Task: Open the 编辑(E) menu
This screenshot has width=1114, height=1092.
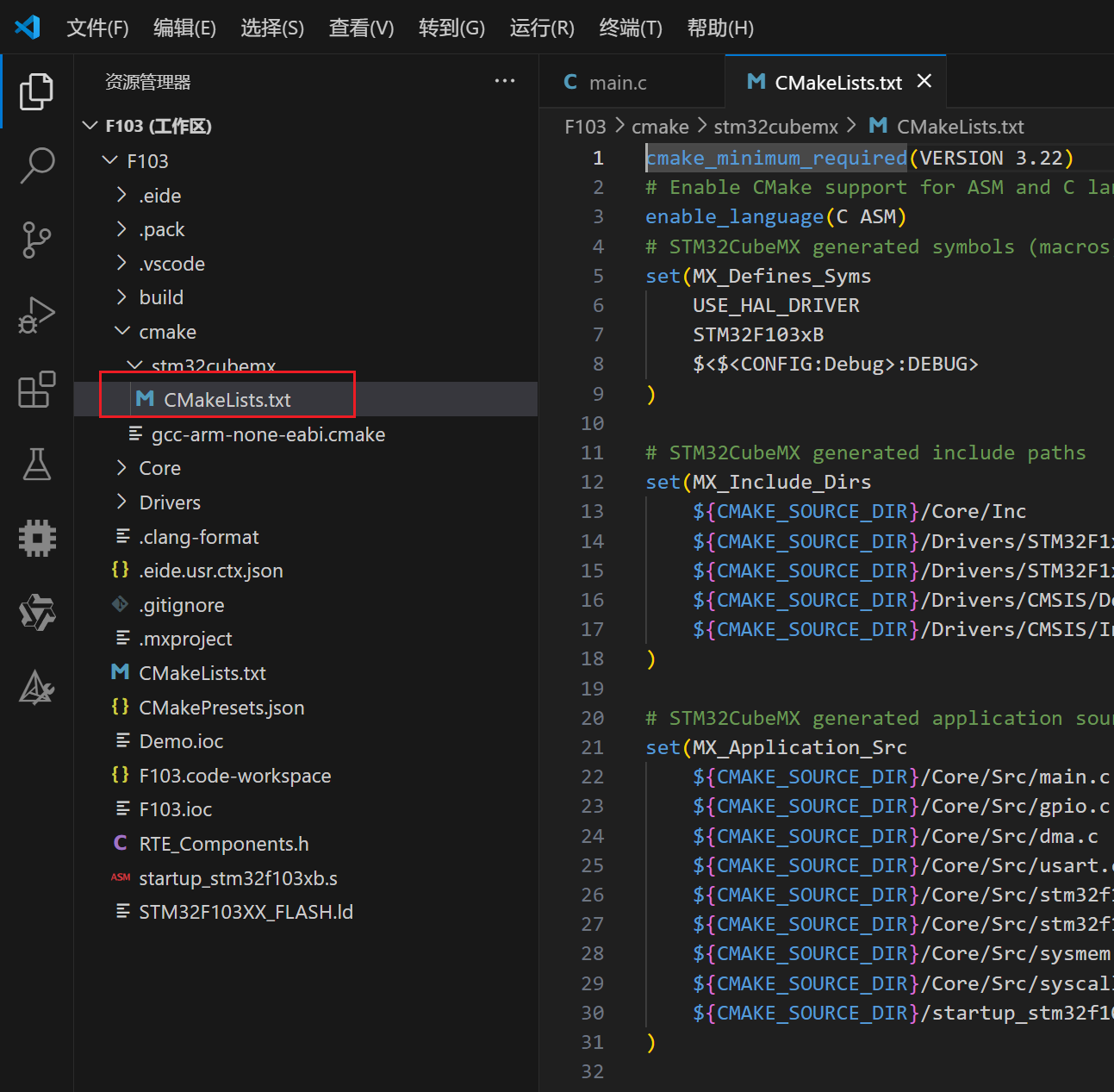Action: (x=184, y=28)
